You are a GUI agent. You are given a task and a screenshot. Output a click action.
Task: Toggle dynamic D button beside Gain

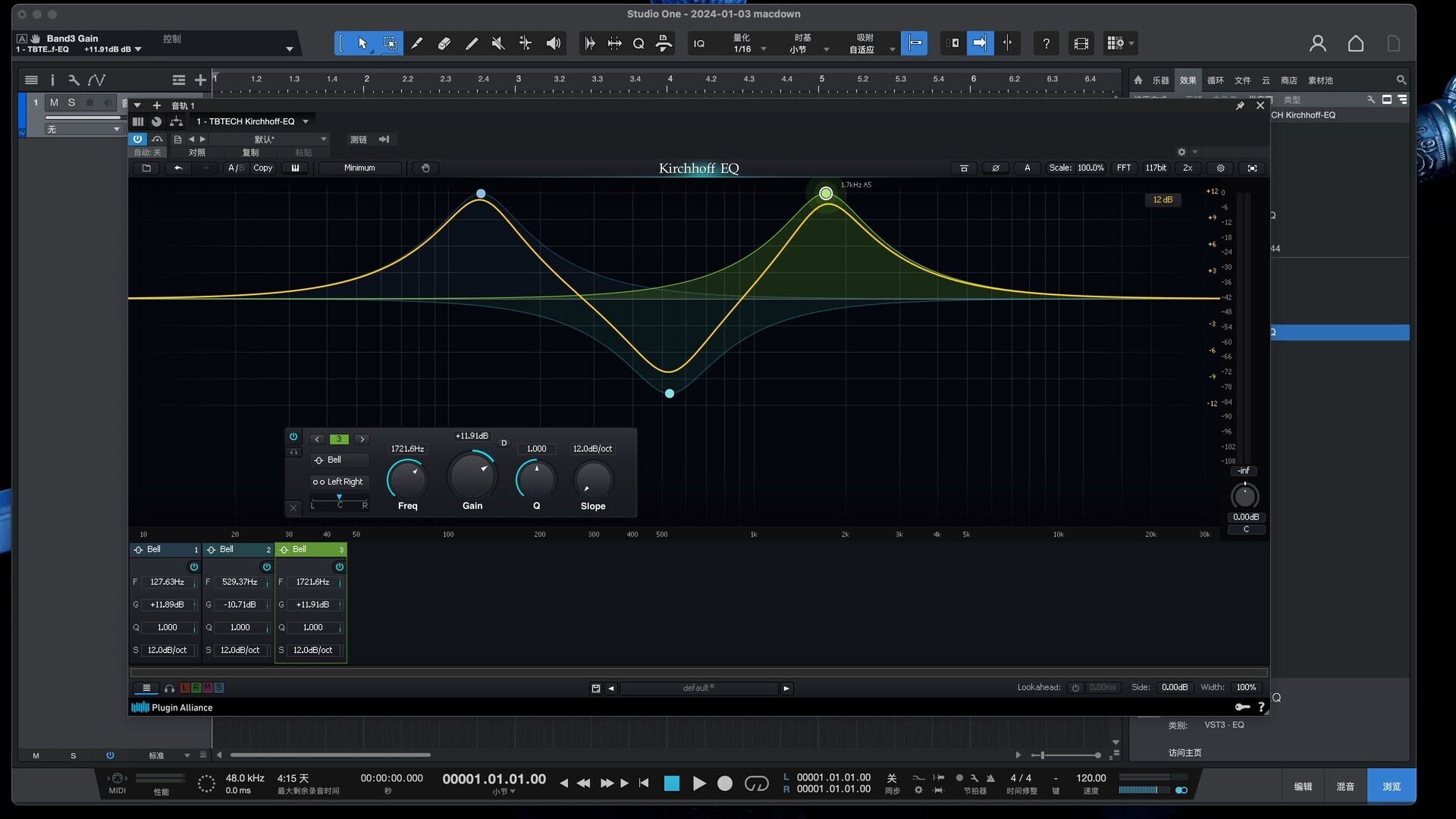(504, 443)
